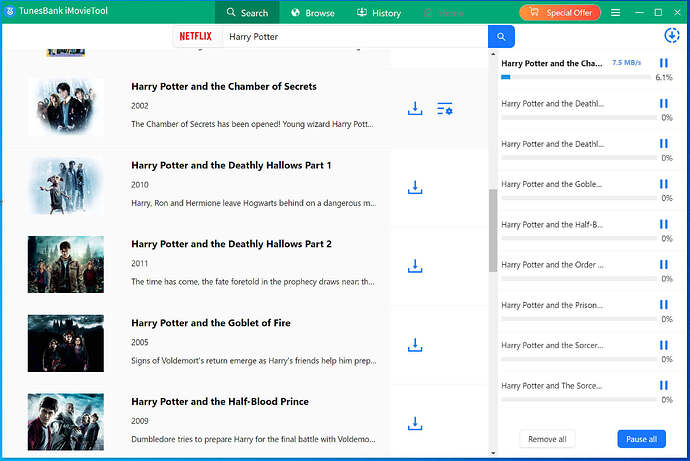Download Harry Potter and the Deathly Hallows Part 1

tap(415, 187)
